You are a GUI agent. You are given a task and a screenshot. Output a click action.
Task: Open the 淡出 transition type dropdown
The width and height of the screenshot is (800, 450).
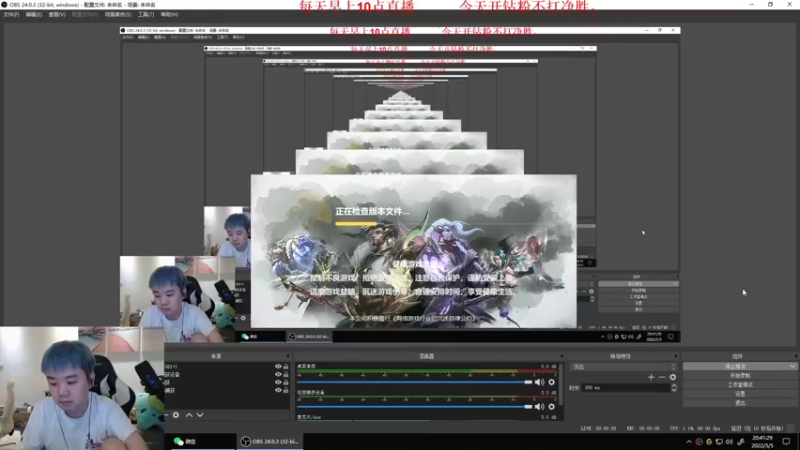point(624,367)
